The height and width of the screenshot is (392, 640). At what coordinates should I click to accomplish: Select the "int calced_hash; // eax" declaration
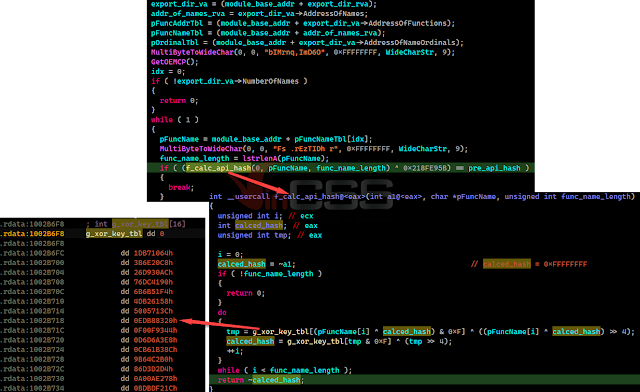coord(267,226)
